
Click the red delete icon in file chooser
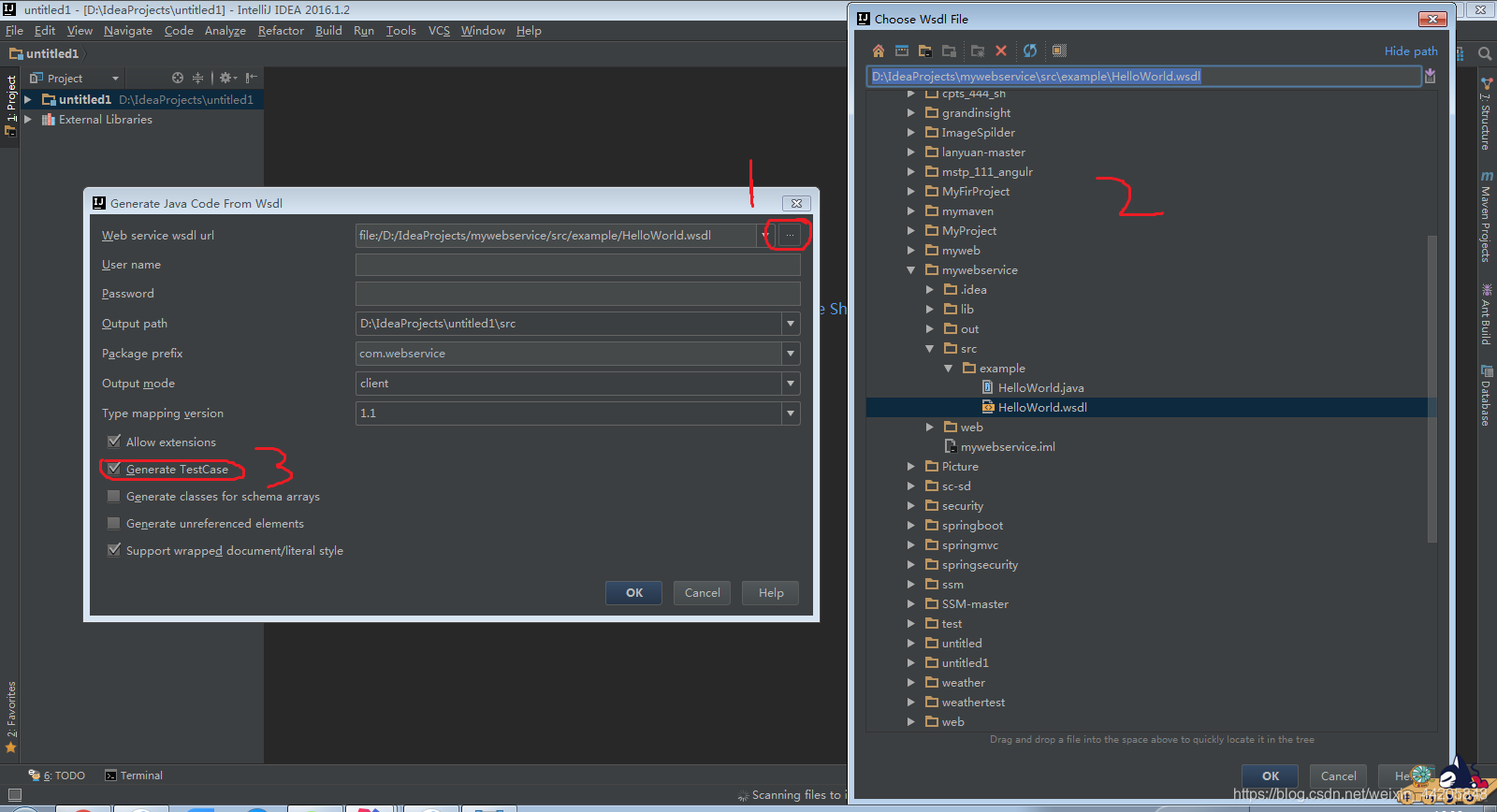(1001, 51)
